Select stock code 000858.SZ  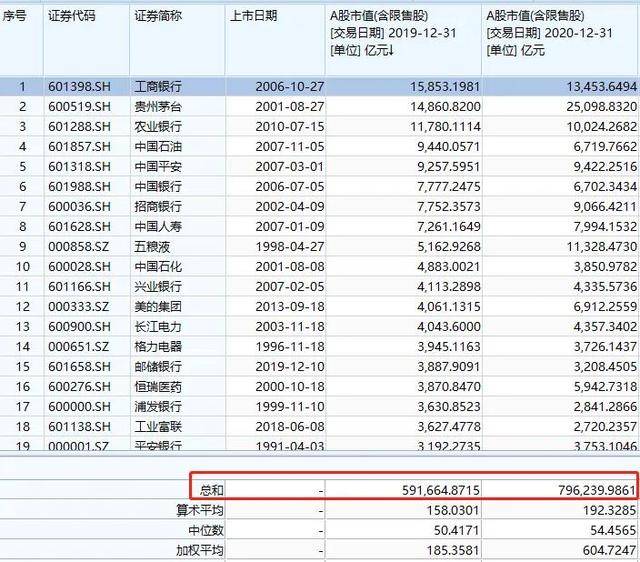(x=78, y=247)
